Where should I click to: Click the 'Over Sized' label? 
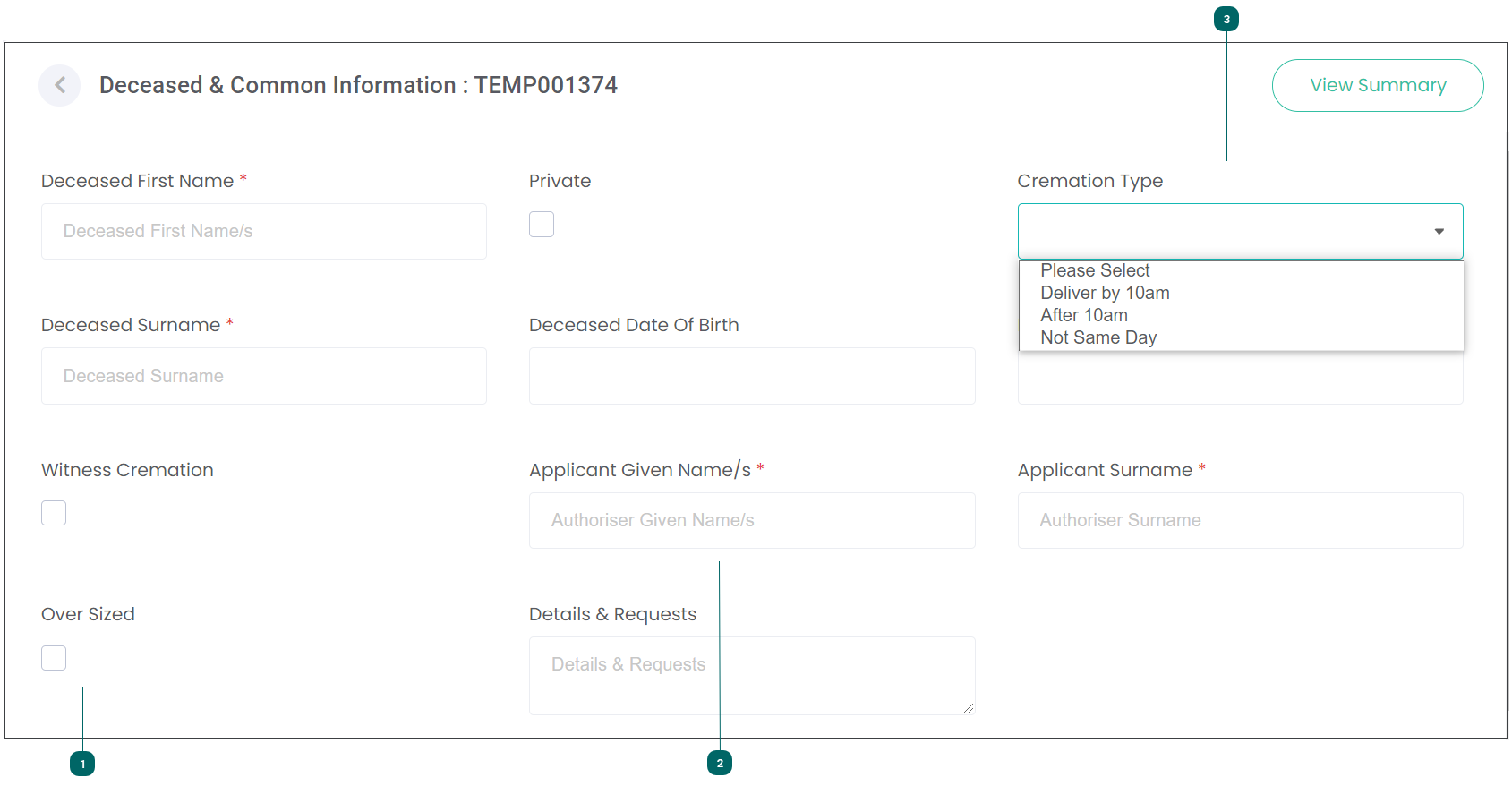pos(88,614)
